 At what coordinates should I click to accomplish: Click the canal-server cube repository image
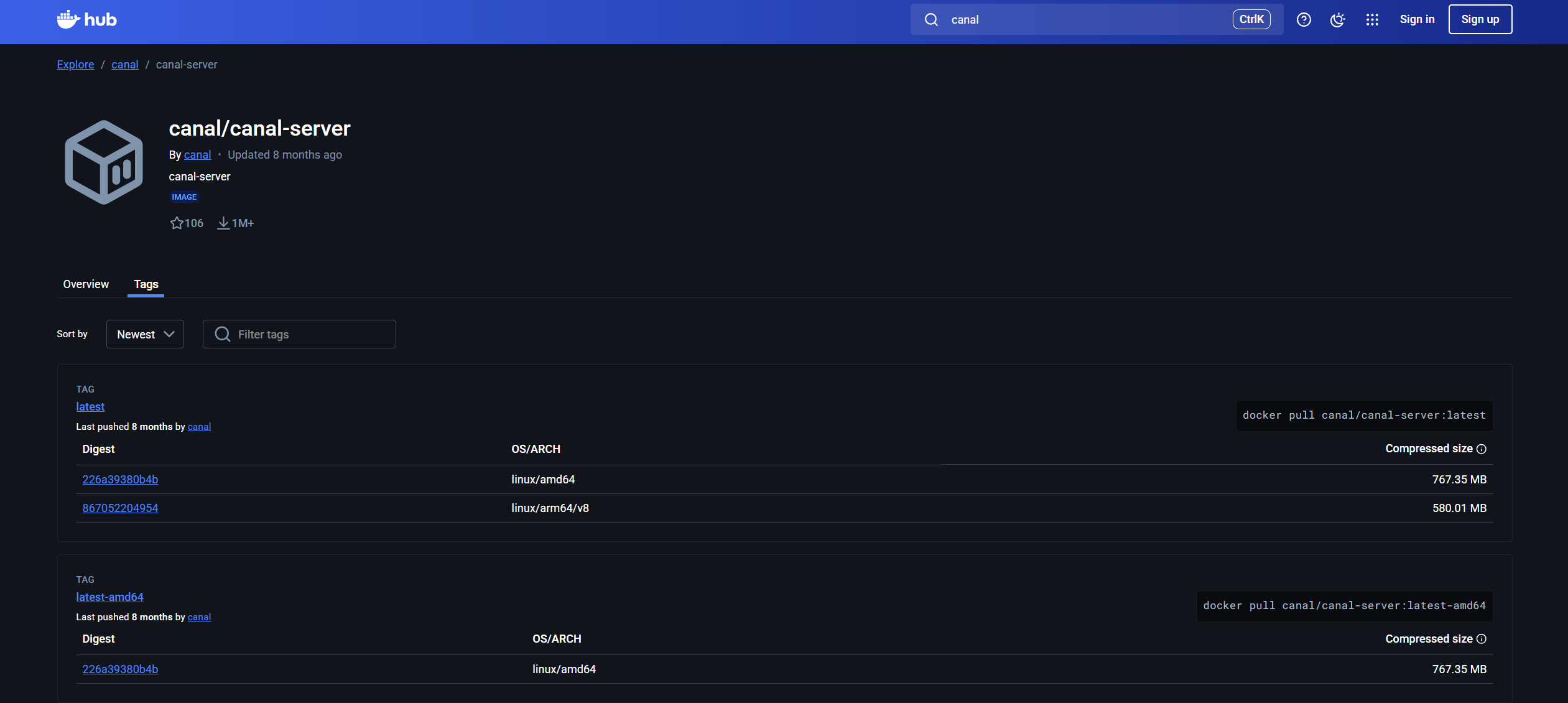point(104,162)
